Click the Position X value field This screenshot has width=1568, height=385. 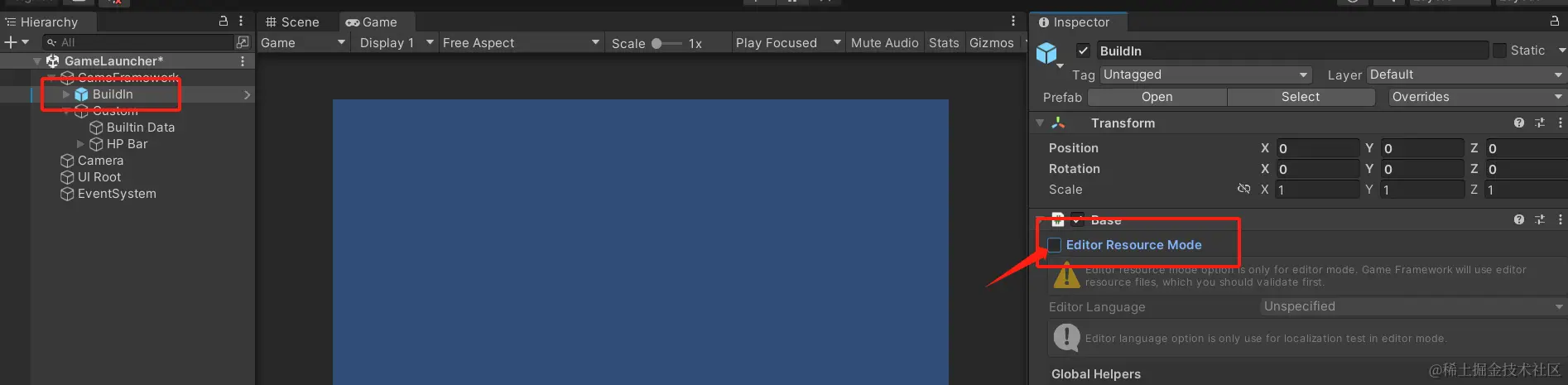1317,148
